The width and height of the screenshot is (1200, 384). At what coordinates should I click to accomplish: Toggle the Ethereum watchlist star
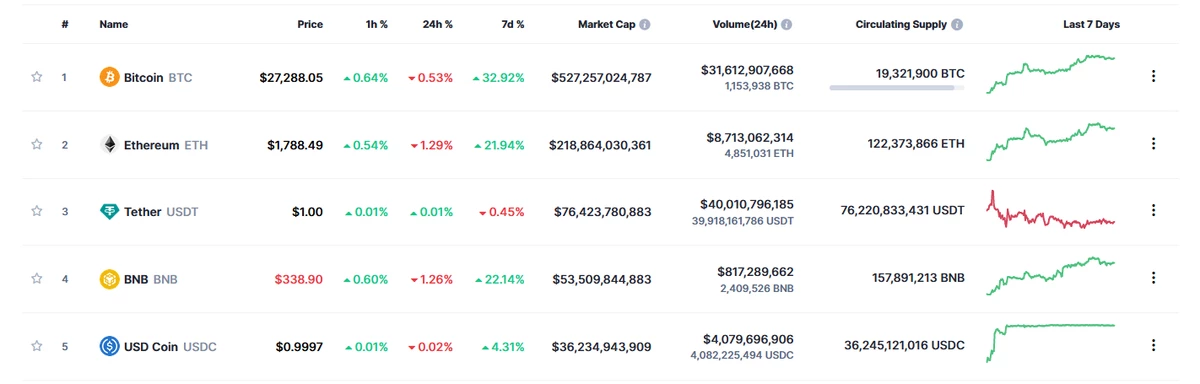pyautogui.click(x=37, y=145)
